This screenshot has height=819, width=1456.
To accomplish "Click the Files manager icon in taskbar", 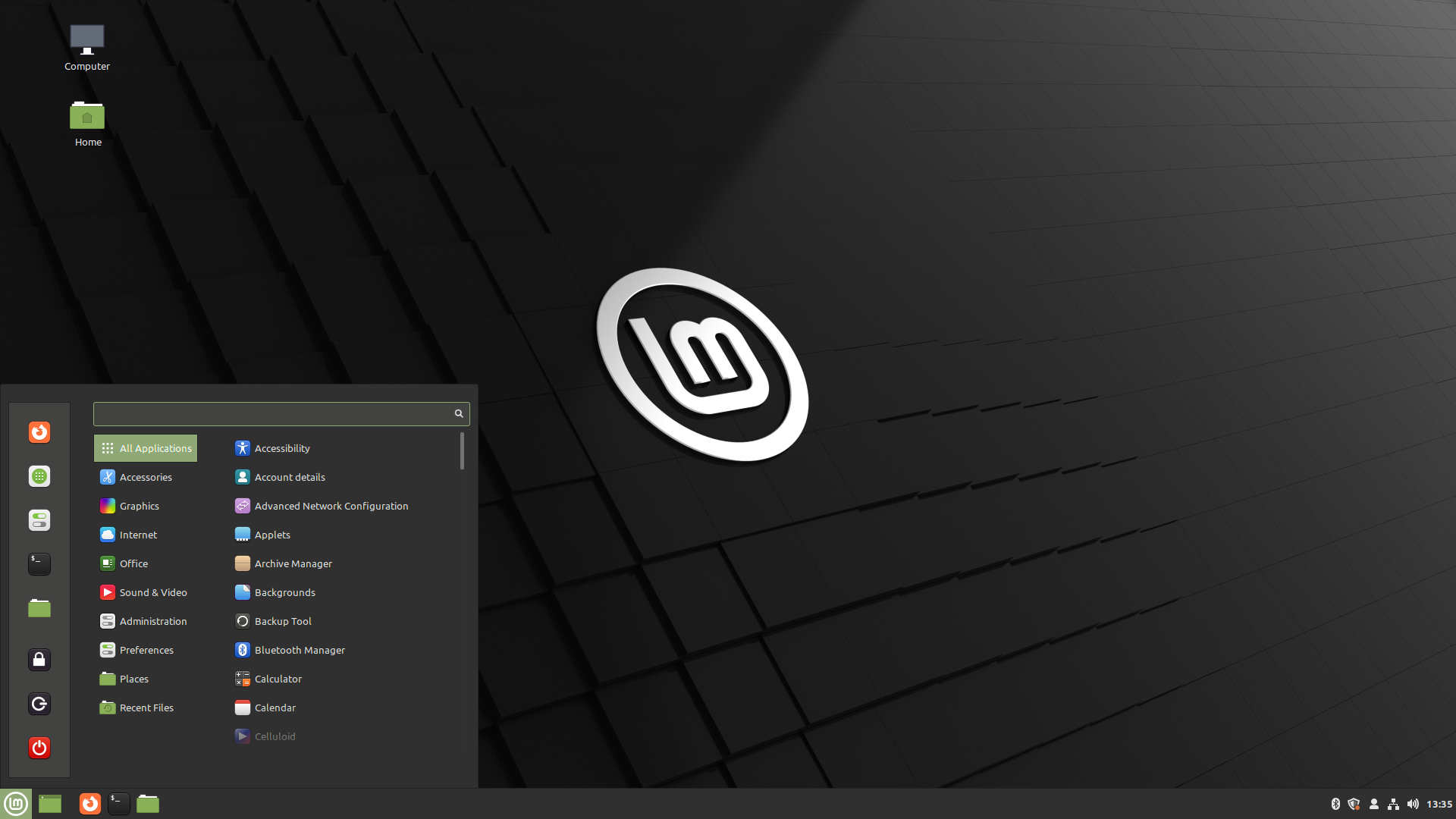I will click(x=148, y=803).
